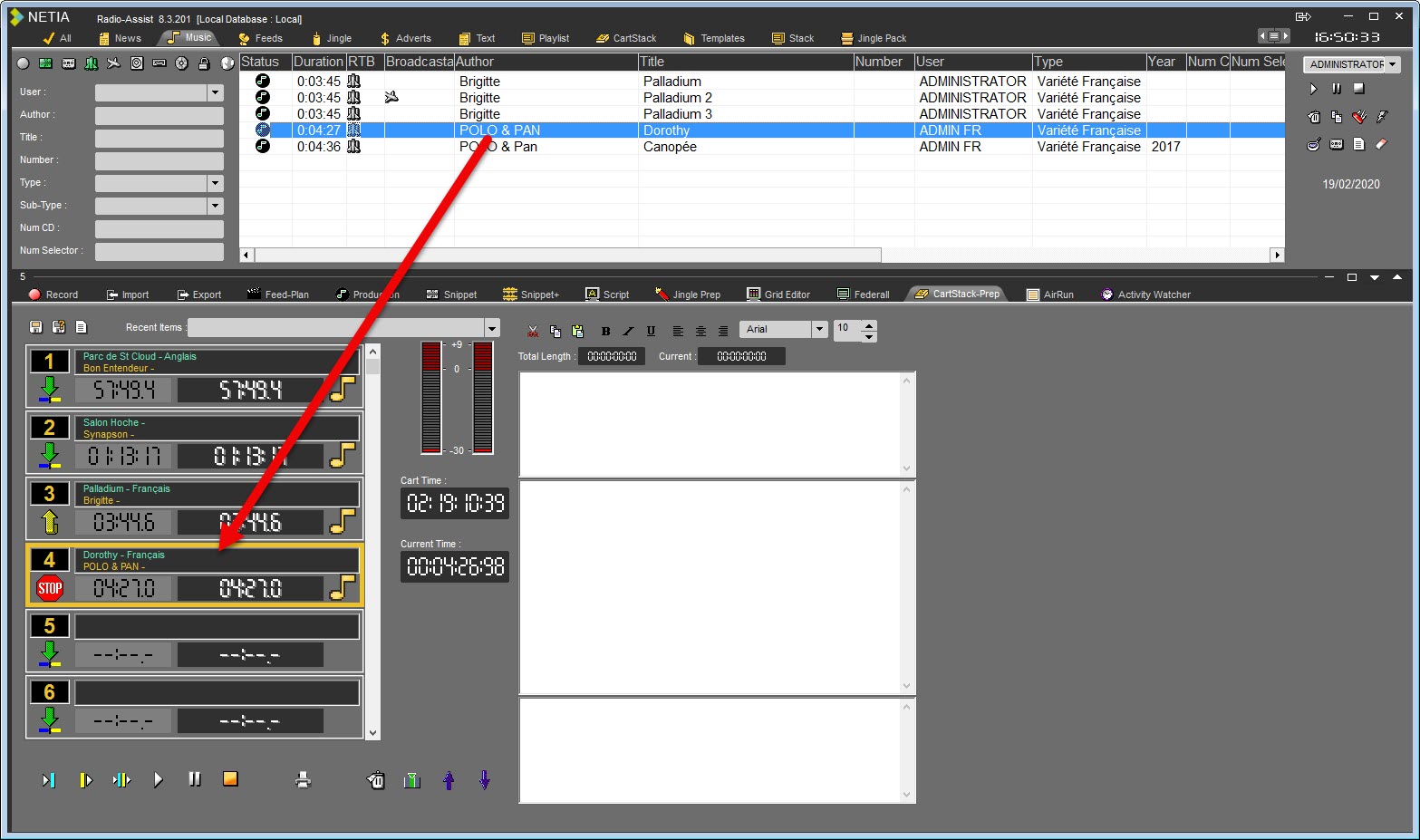Click the eraser icon in right panel
Viewport: 1420px width, 840px height.
[x=1381, y=144]
